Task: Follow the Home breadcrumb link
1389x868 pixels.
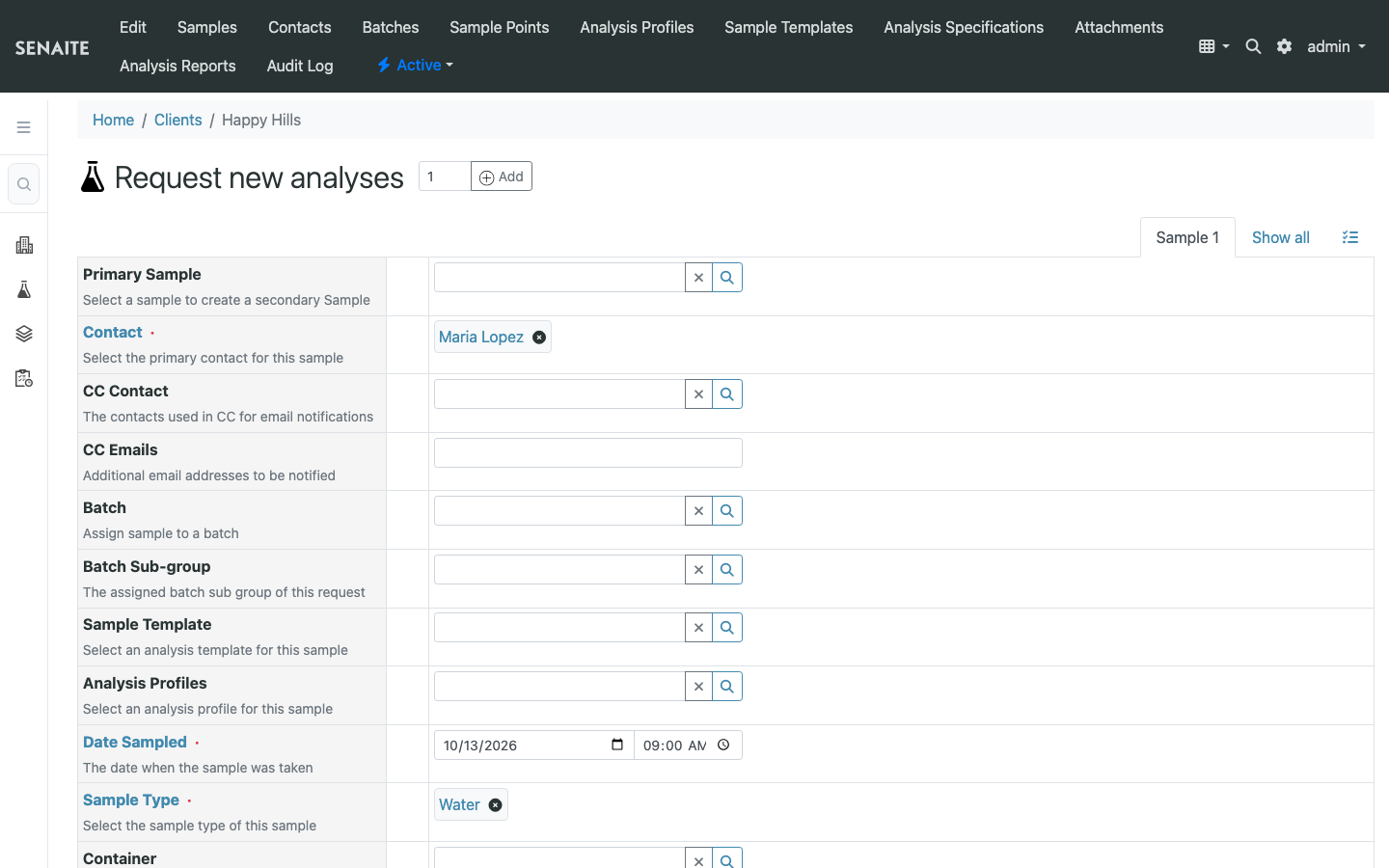Action: tap(113, 120)
